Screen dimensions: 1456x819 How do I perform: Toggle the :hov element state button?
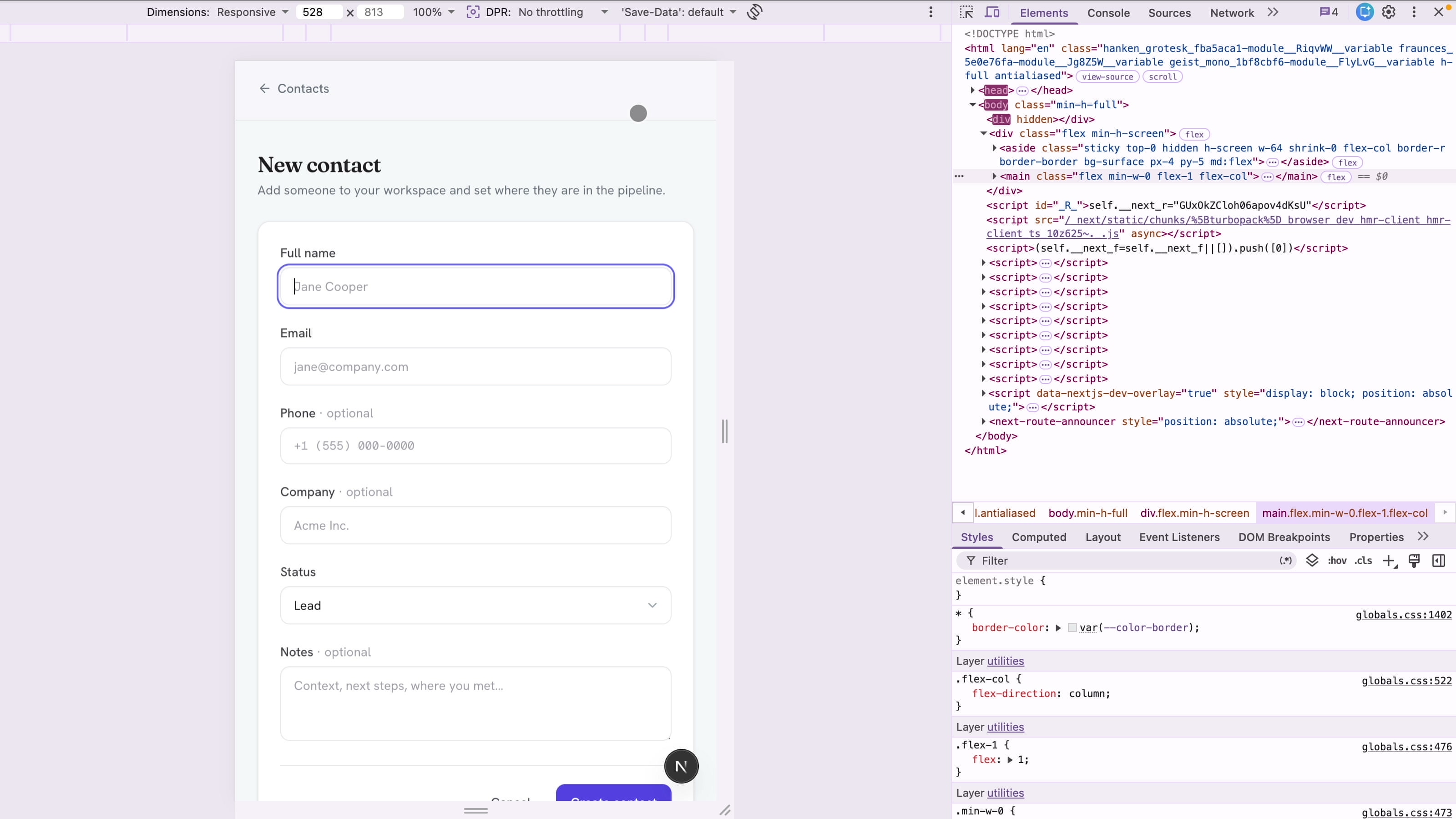1337,561
